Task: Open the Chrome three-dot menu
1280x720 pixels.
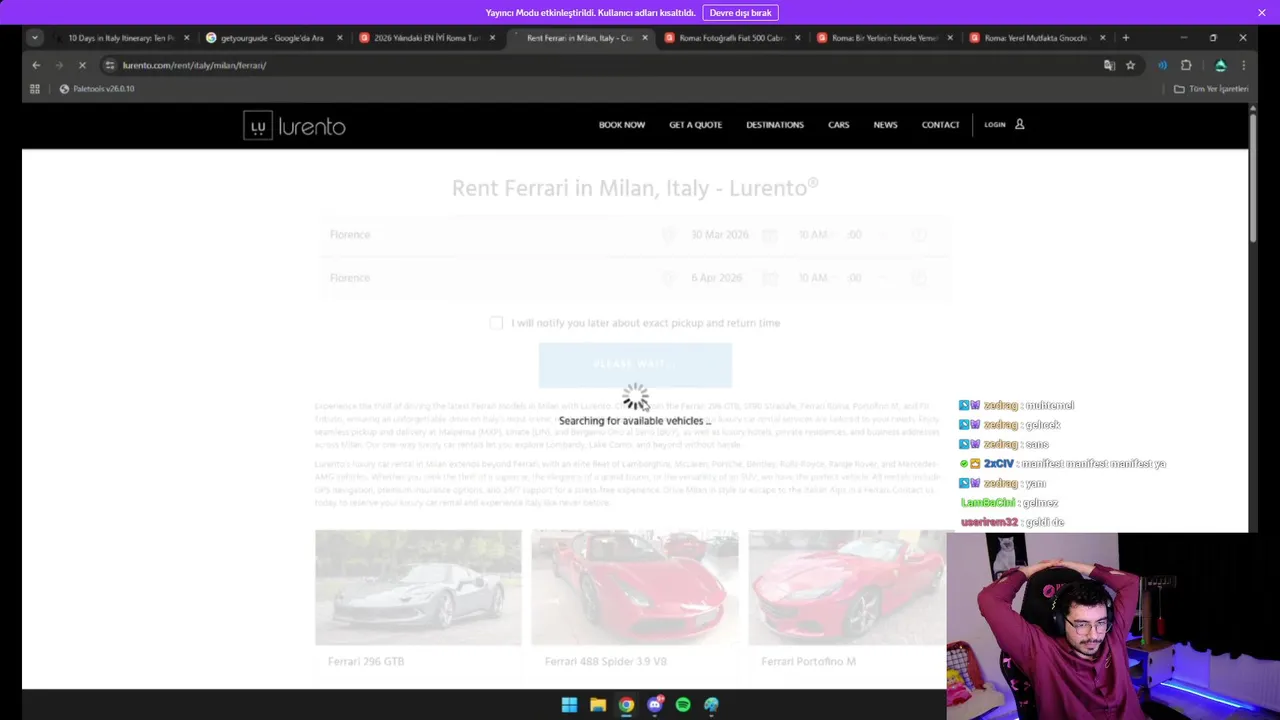Action: 1243,65
